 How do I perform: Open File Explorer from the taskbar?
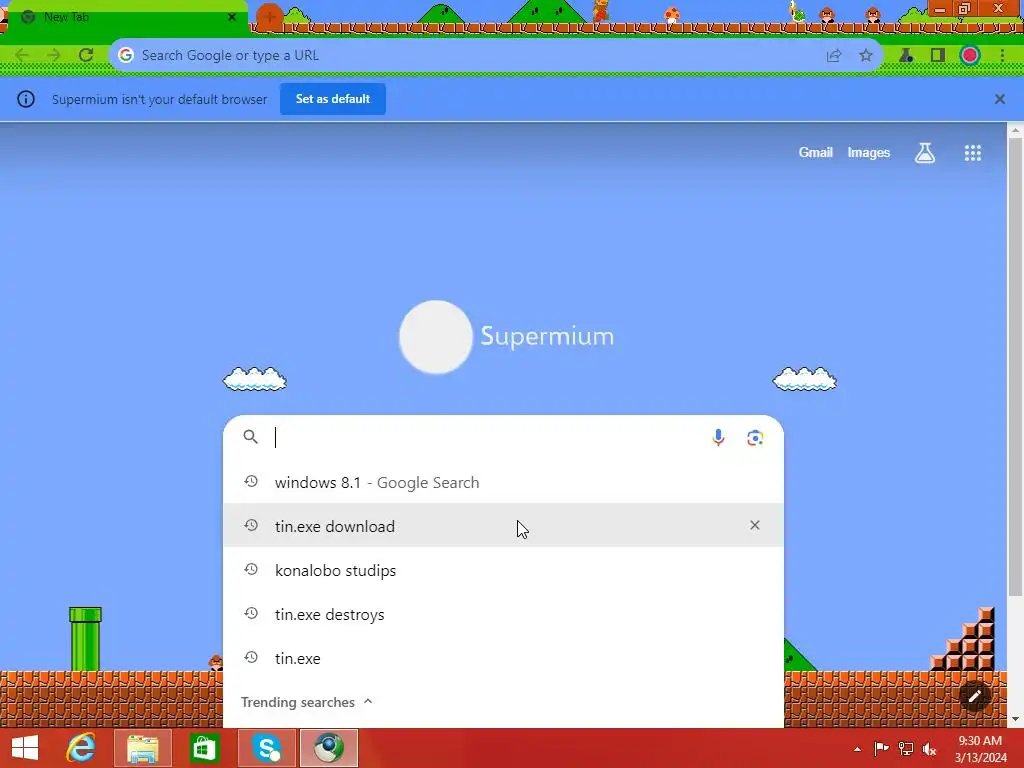point(143,748)
